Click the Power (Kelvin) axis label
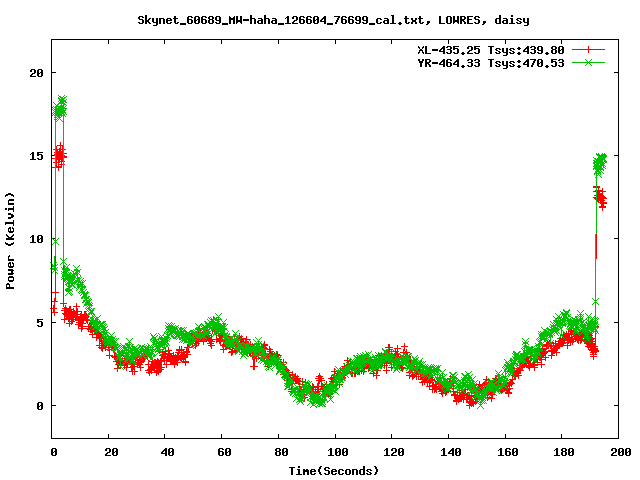The height and width of the screenshot is (480, 640). click(x=10, y=241)
